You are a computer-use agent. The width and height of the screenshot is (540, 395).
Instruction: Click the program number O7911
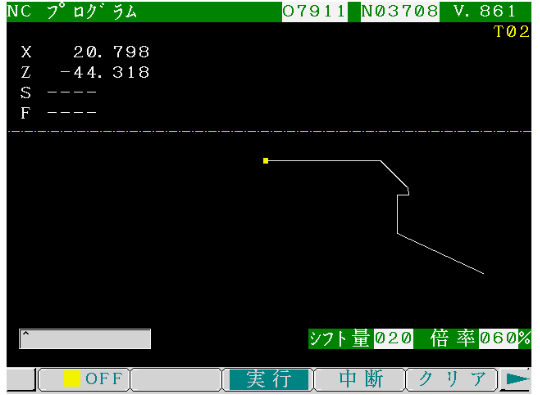[x=314, y=12]
